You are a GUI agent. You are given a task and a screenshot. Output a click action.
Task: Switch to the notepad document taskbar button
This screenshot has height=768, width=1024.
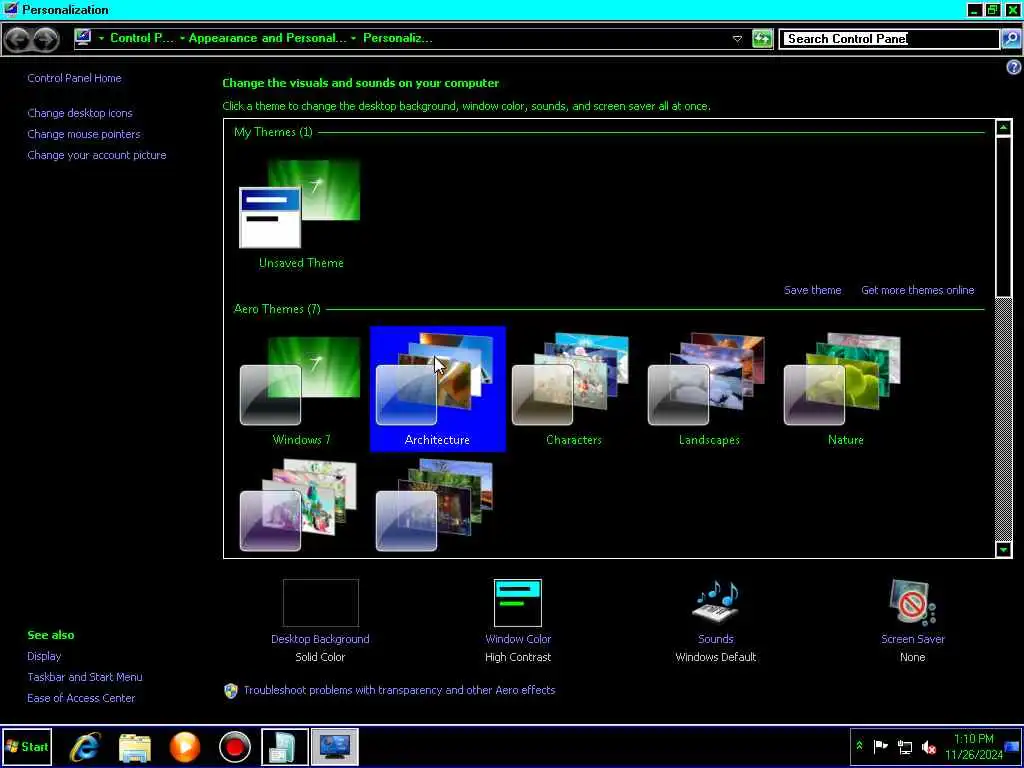[285, 746]
